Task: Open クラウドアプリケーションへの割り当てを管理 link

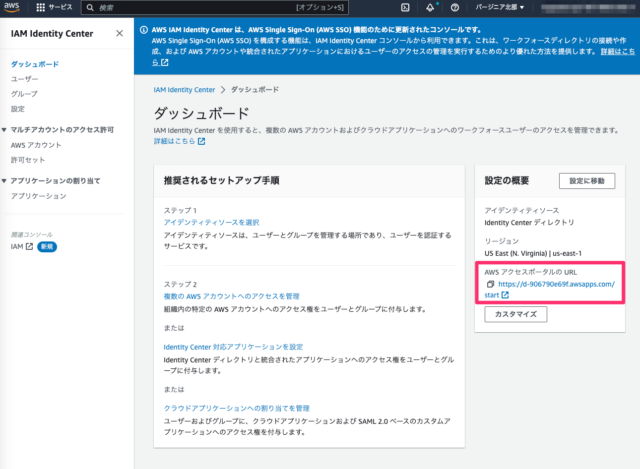Action: point(236,408)
